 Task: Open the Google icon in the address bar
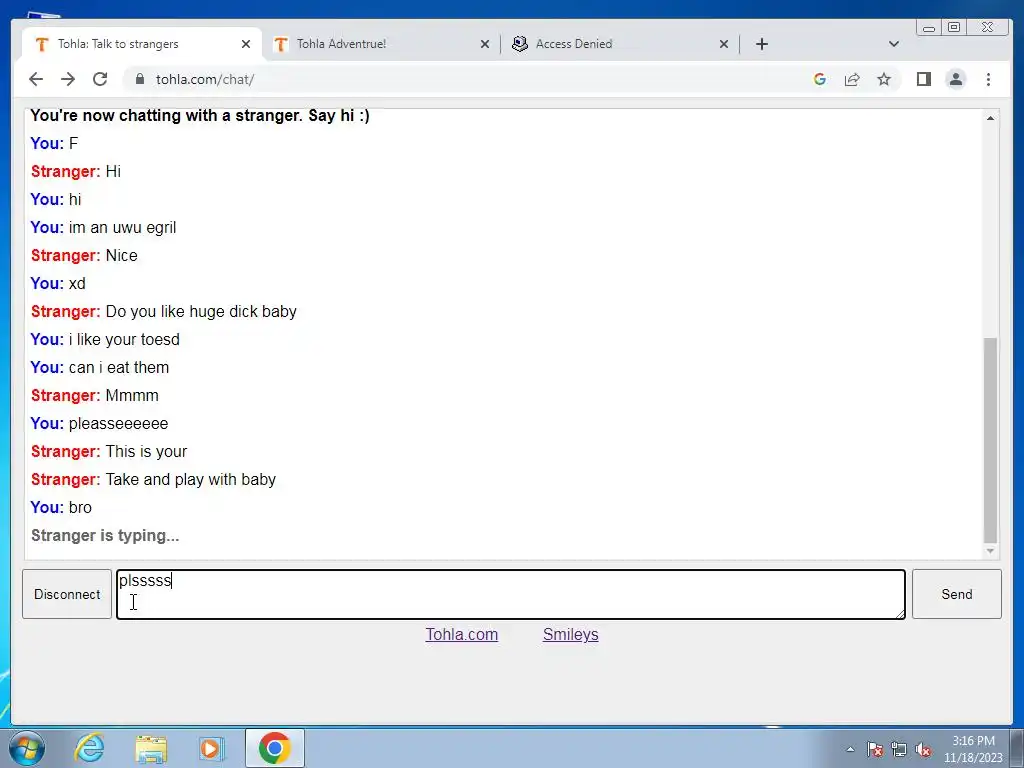point(820,79)
